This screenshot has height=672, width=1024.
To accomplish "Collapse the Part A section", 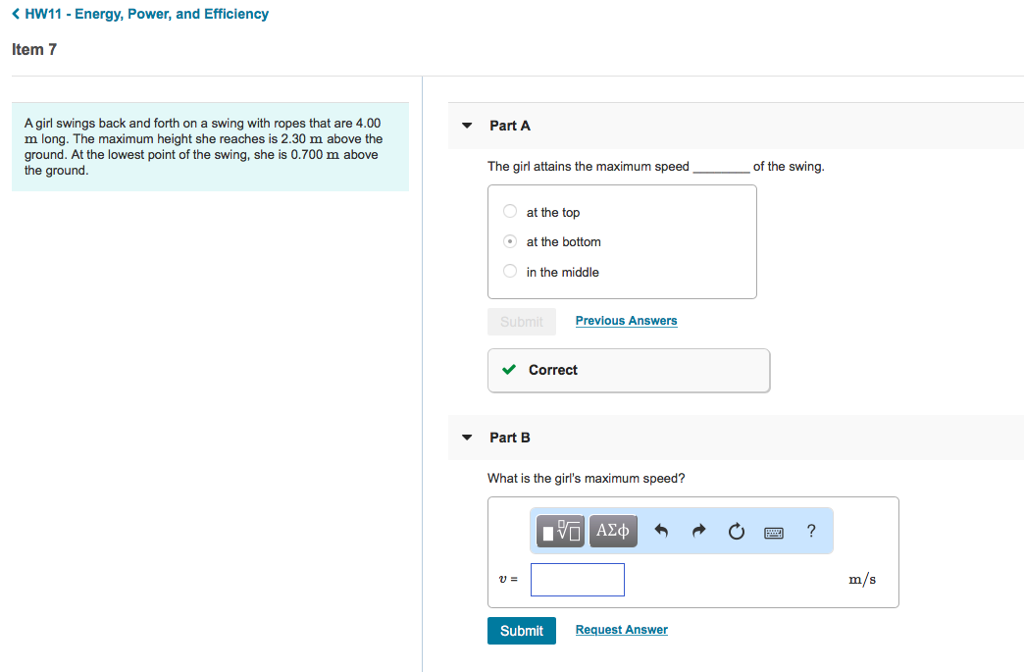I will pos(466,125).
